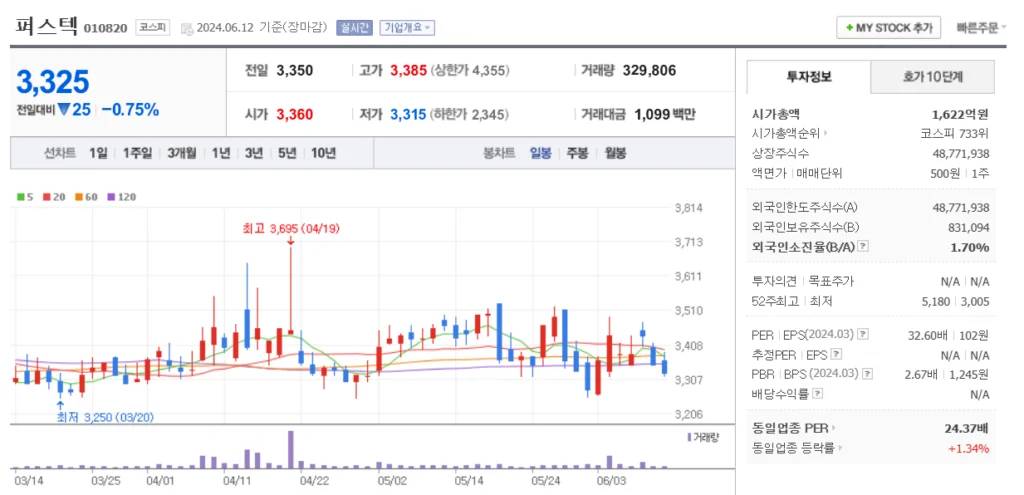Open help icon beside PER EPS(2024.03)

pos(863,334)
